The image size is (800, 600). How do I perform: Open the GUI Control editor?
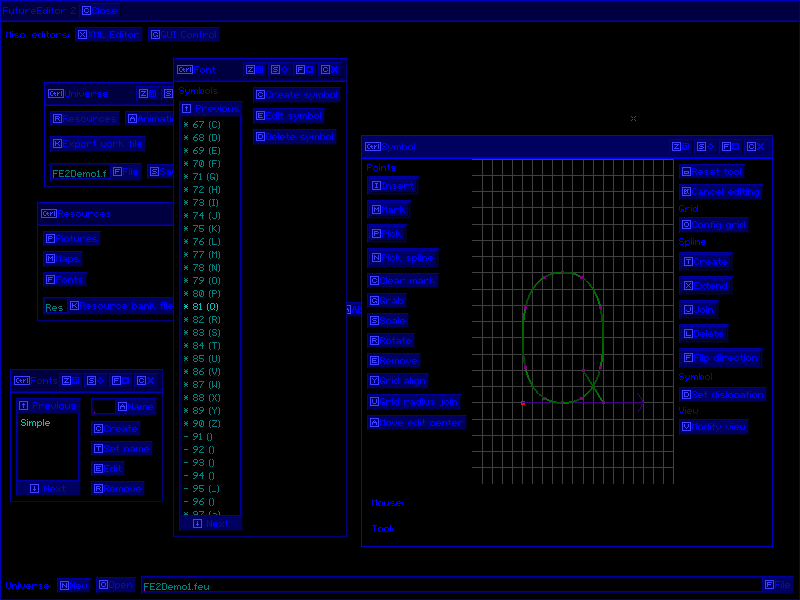coord(184,35)
